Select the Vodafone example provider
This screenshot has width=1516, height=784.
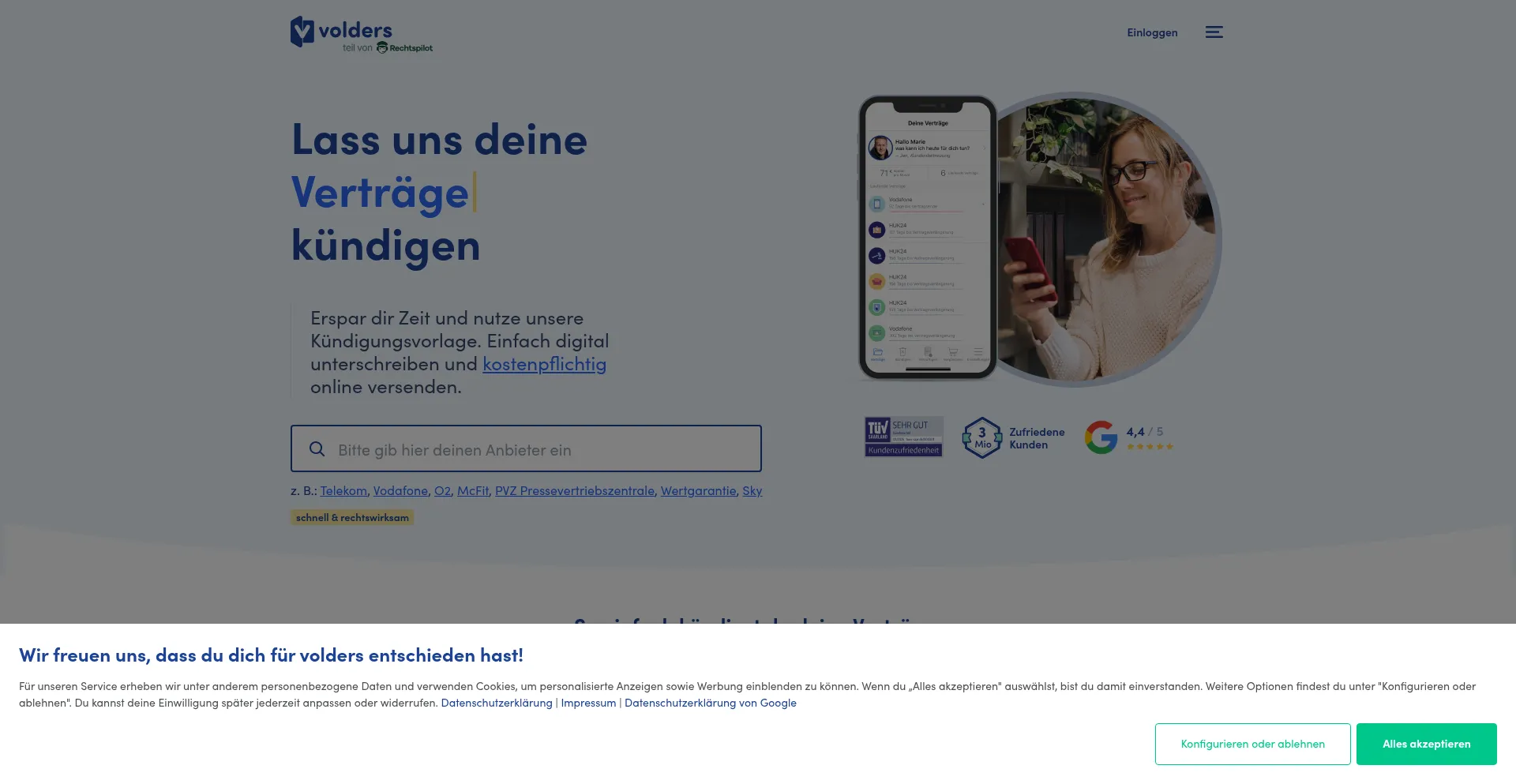[x=400, y=491]
